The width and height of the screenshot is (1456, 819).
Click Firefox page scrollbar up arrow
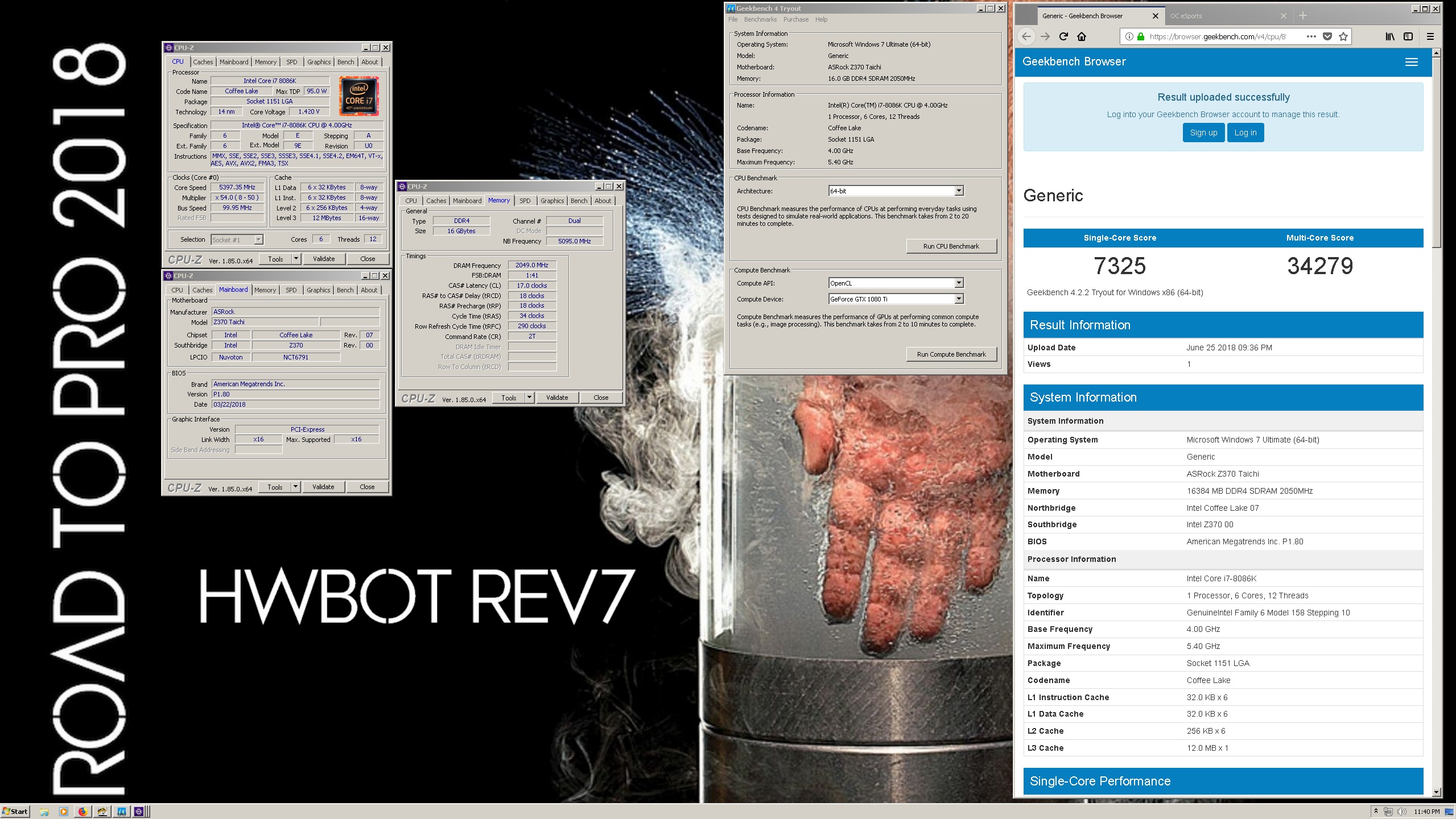tap(1436, 53)
